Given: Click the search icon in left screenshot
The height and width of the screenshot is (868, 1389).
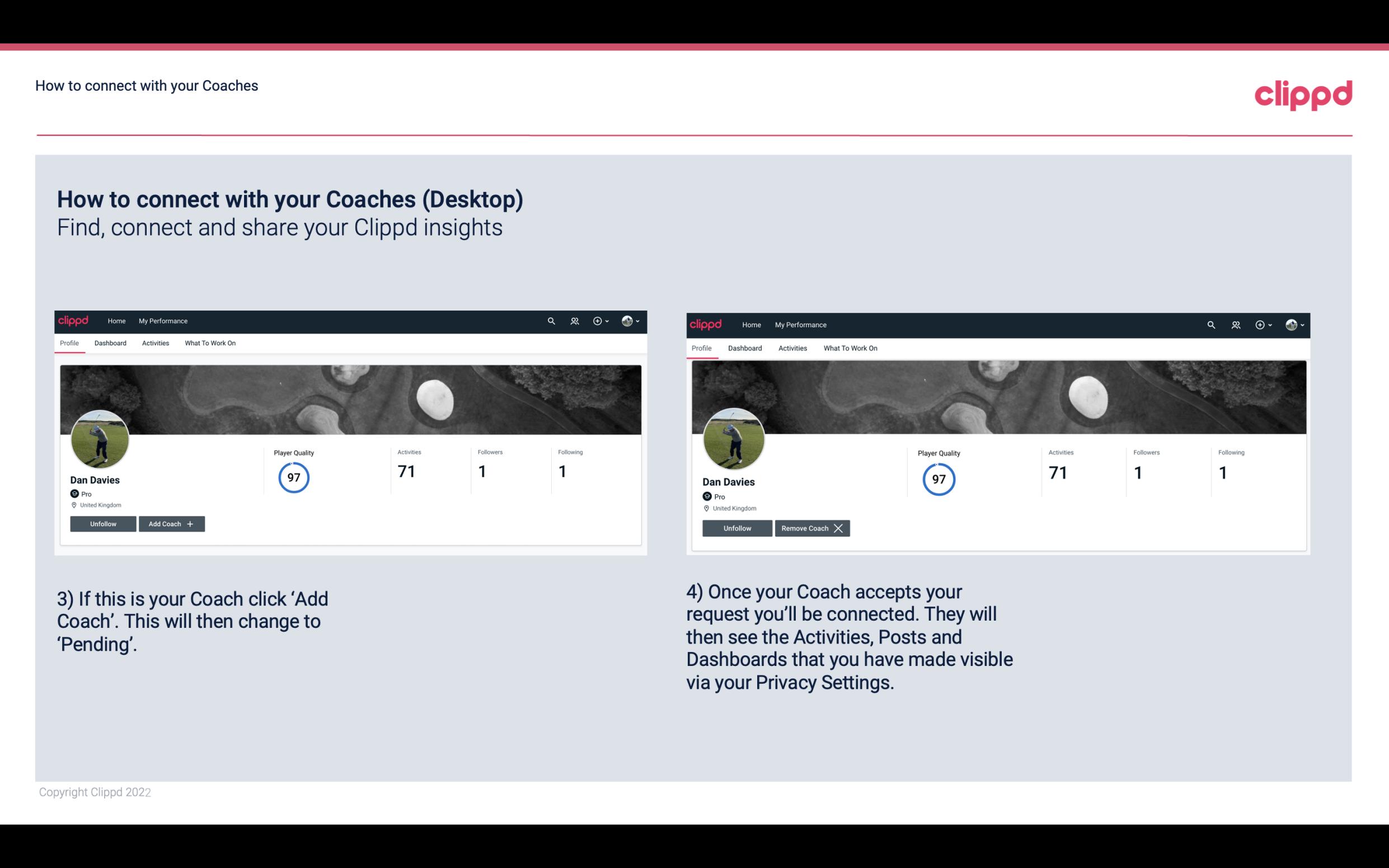Looking at the screenshot, I should tap(552, 321).
